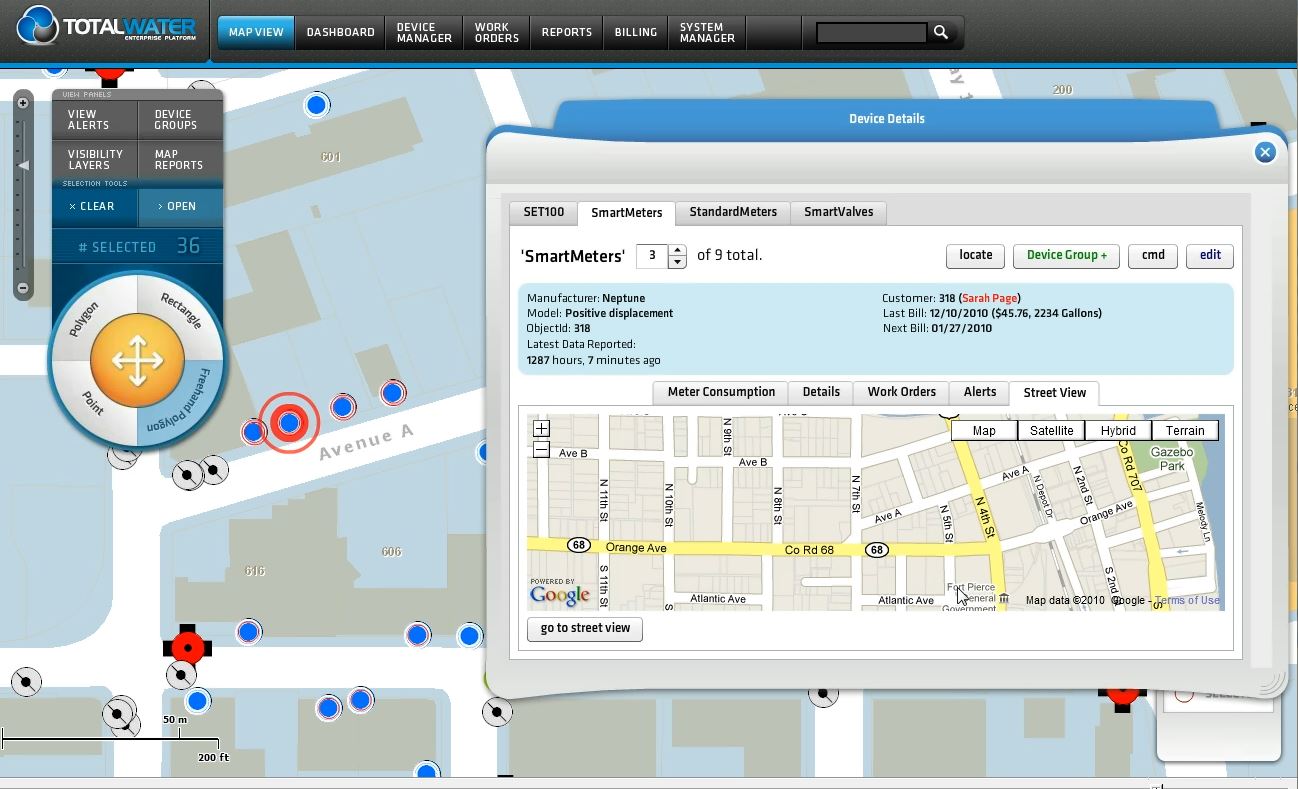The width and height of the screenshot is (1298, 789).
Task: Switch street map to Terrain
Action: click(x=1185, y=431)
